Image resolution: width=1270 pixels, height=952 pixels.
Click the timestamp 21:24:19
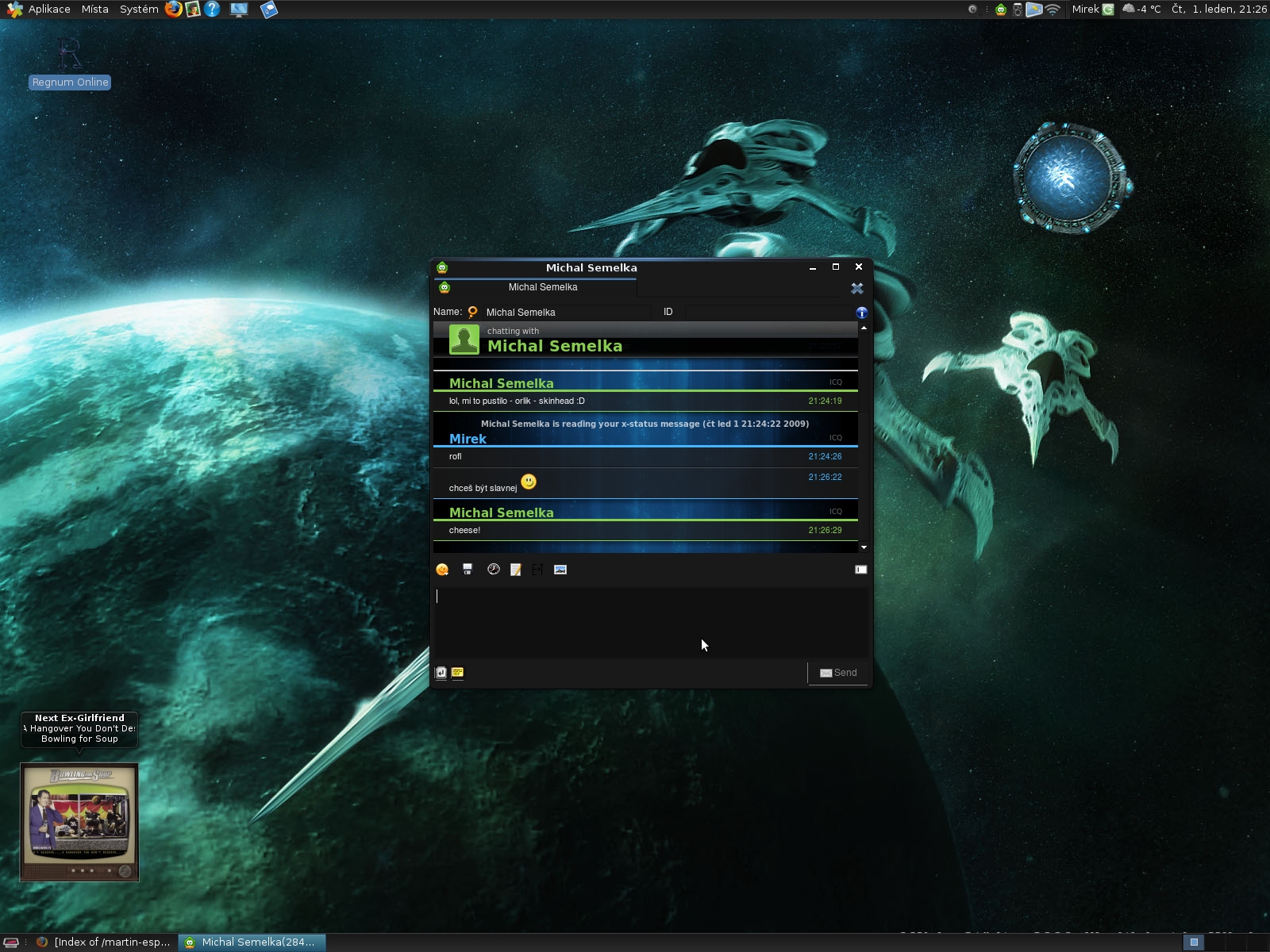[x=825, y=401]
